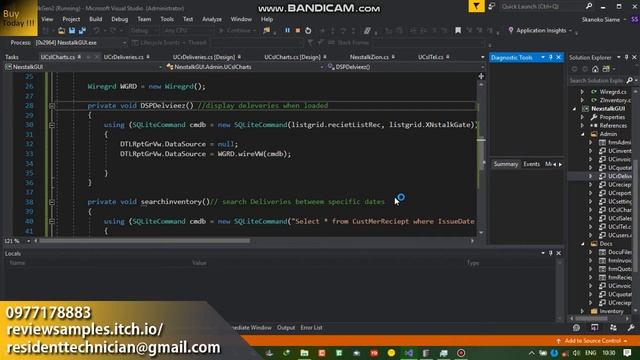Open the Output tab at bottom
Image resolution: width=640 pixels, height=360 pixels.
(286, 328)
